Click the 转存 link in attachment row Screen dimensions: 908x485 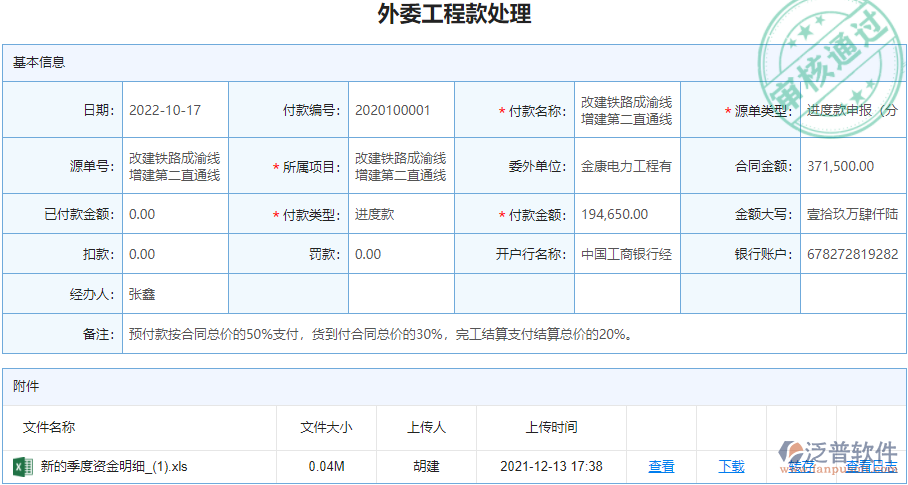coord(801,466)
